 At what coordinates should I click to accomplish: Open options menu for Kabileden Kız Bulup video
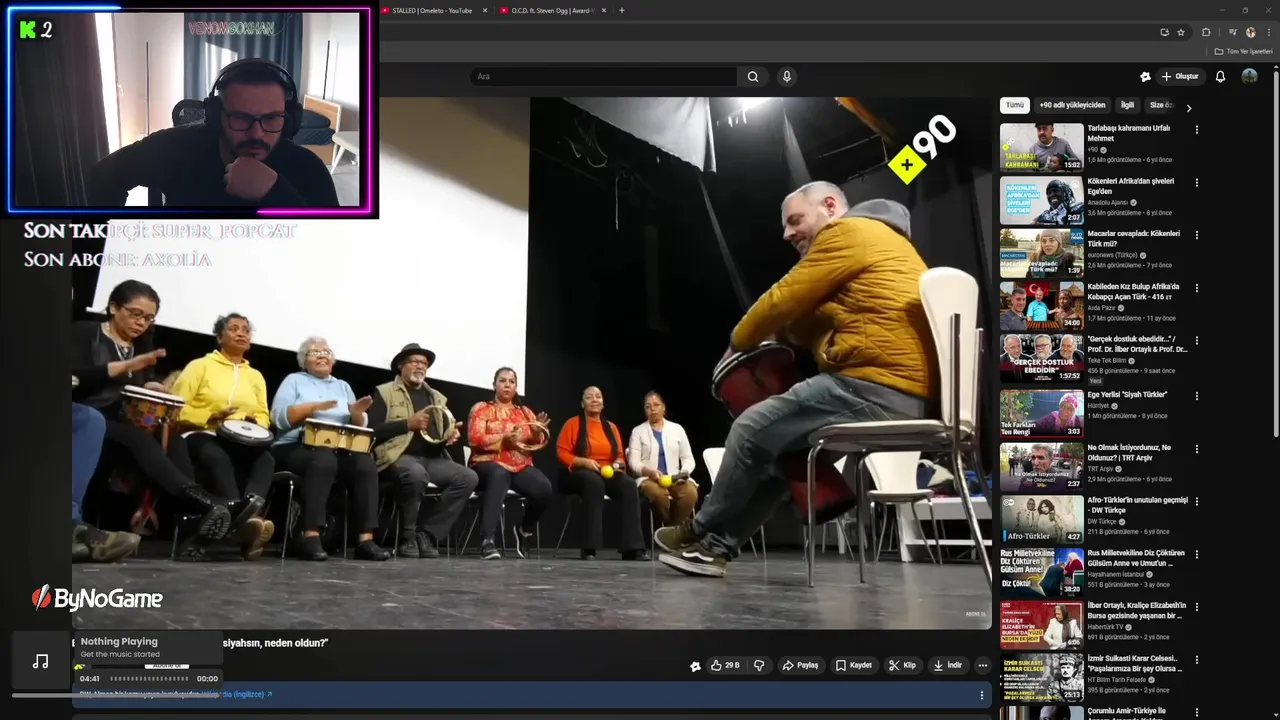pos(1196,288)
